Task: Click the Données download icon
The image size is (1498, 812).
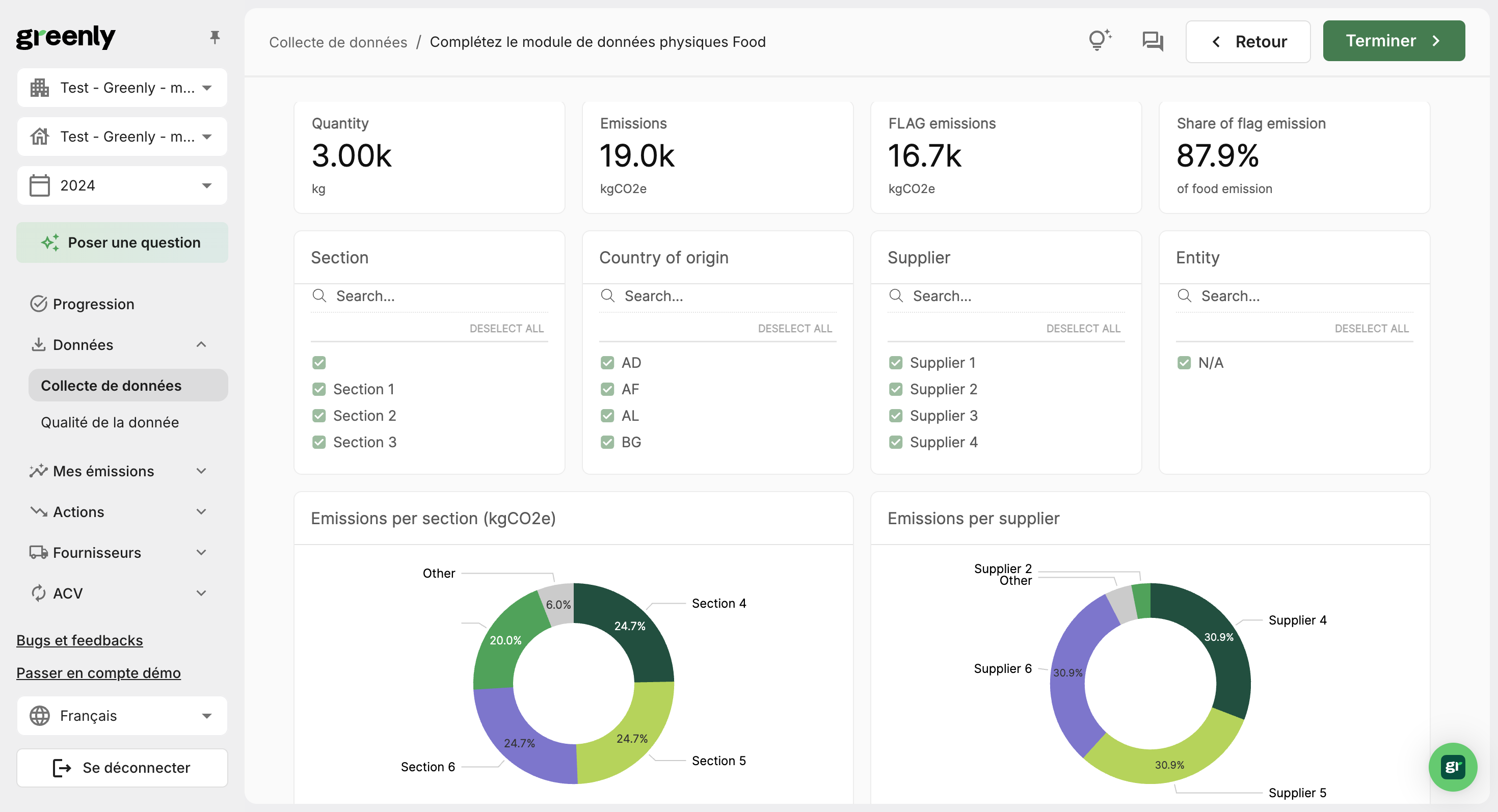Action: pos(38,345)
